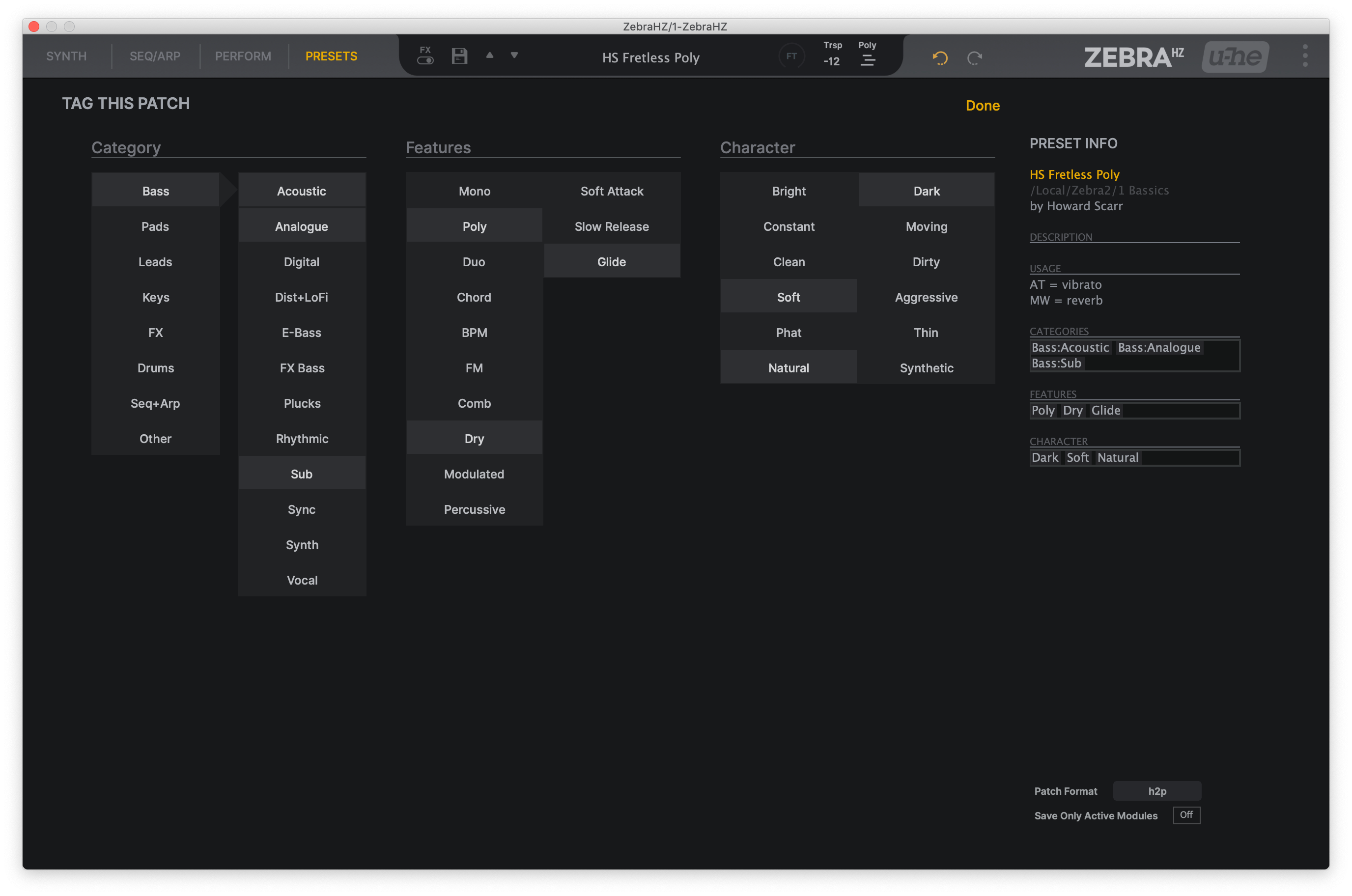Click the author line by Howard Scarr
This screenshot has height=896, width=1352.
click(1076, 206)
